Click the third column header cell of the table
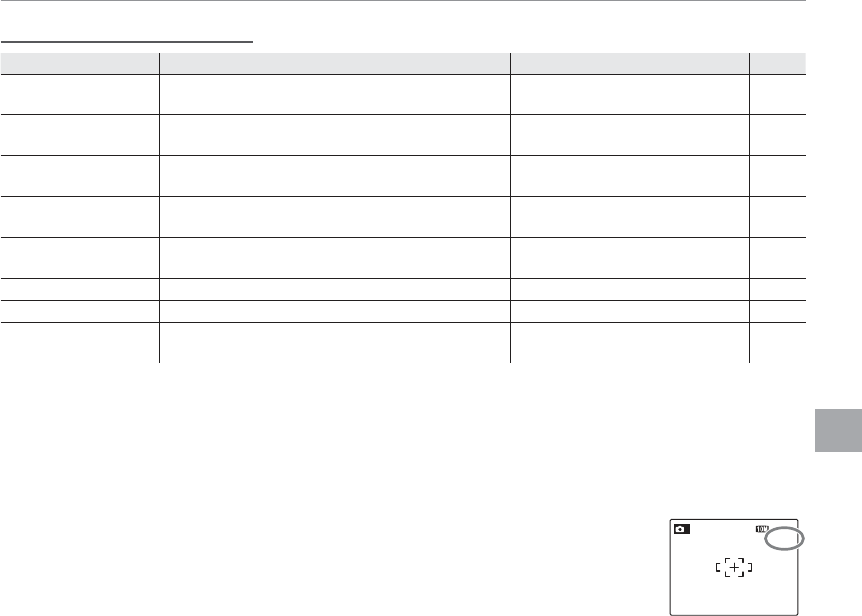Viewport: 862px width, 616px height. coord(629,62)
